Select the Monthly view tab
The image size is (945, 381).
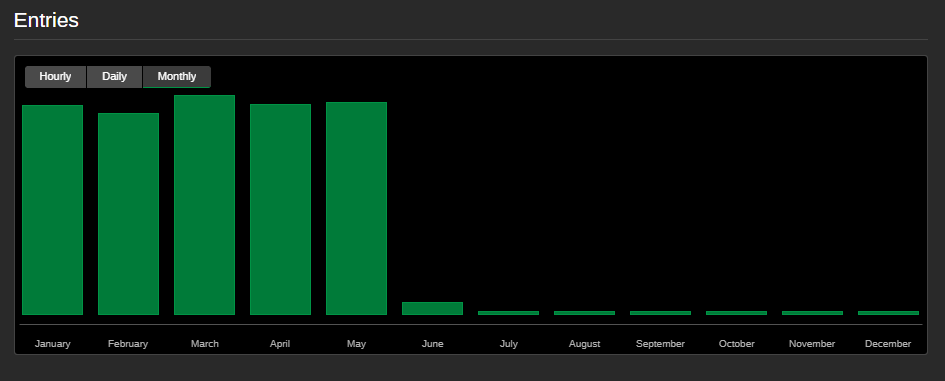click(x=177, y=77)
